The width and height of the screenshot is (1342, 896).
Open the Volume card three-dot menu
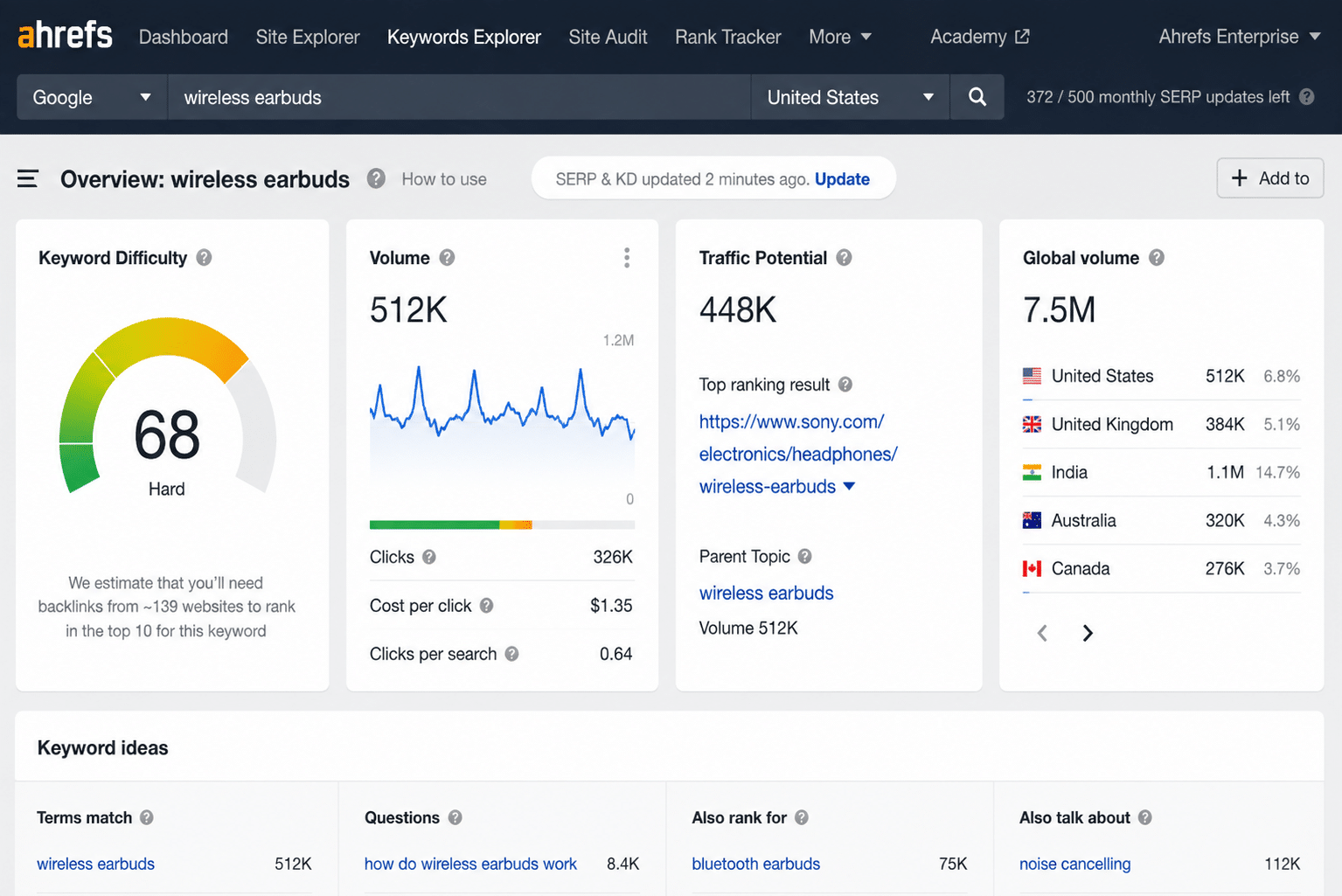(627, 258)
